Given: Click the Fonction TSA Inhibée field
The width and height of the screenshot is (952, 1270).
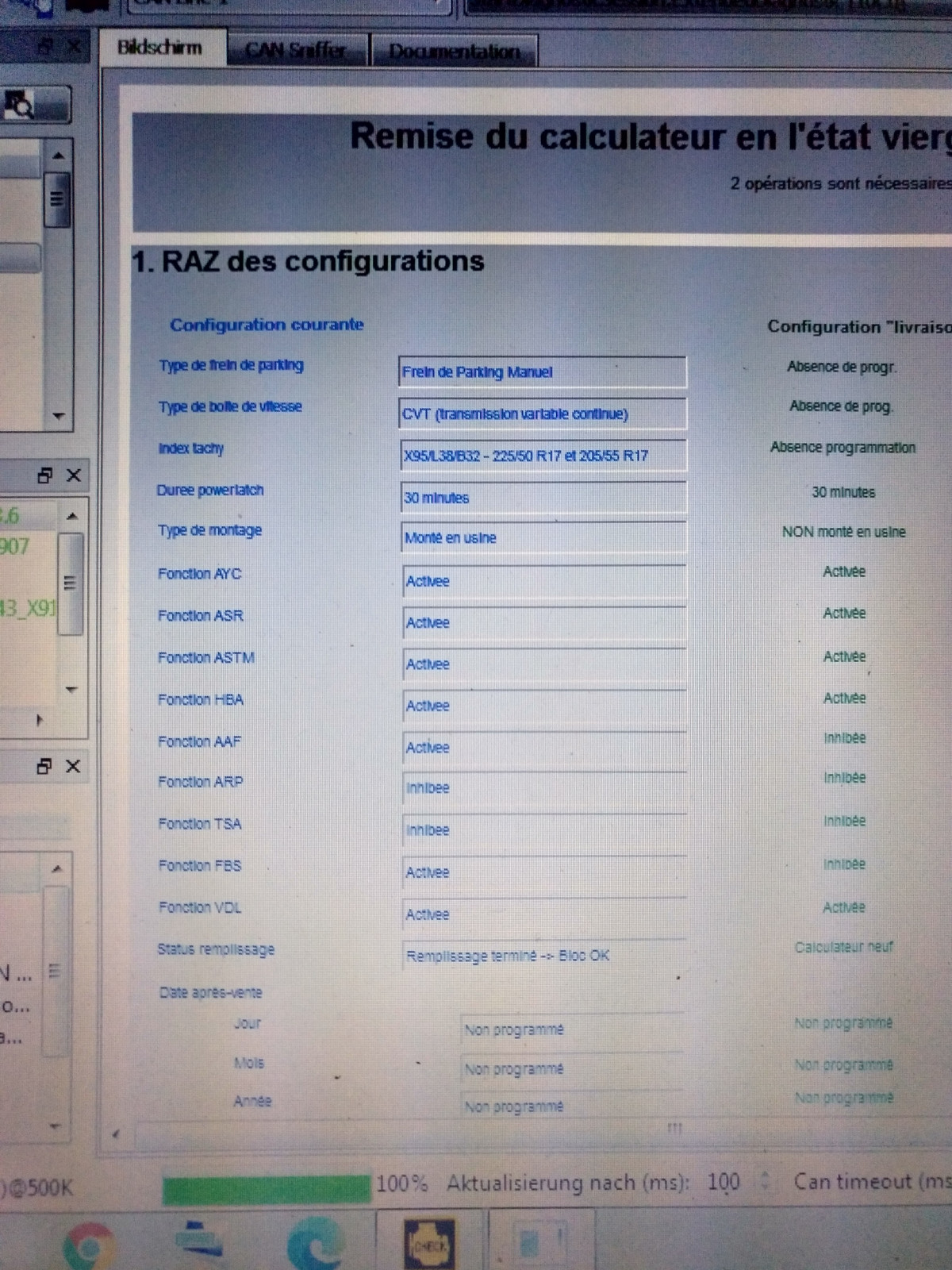Looking at the screenshot, I should [x=544, y=829].
